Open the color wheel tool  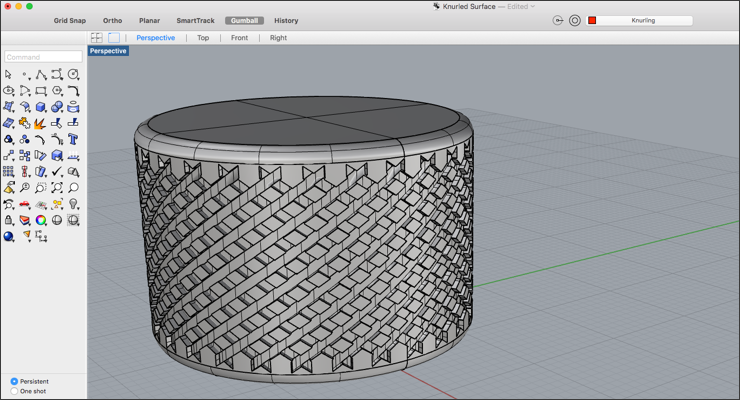point(41,220)
